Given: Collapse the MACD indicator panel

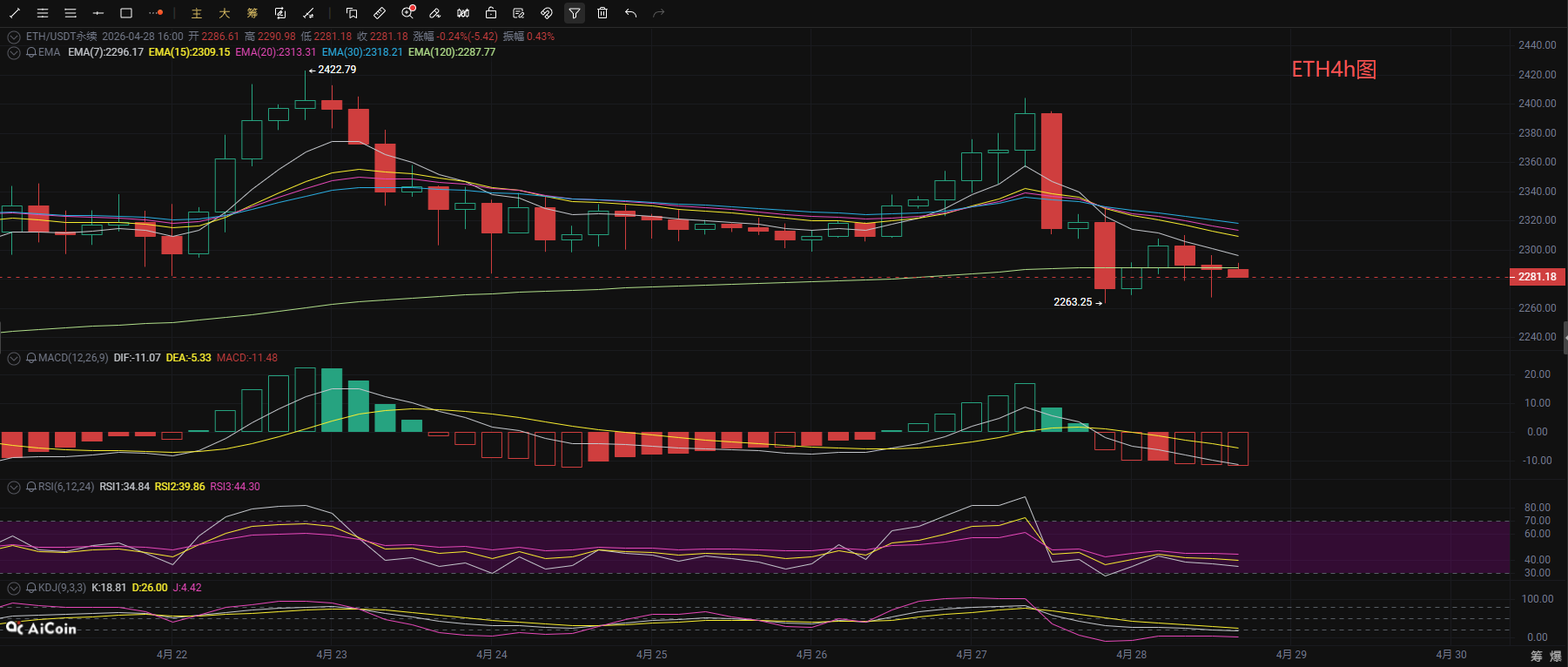Looking at the screenshot, I should click(x=14, y=358).
